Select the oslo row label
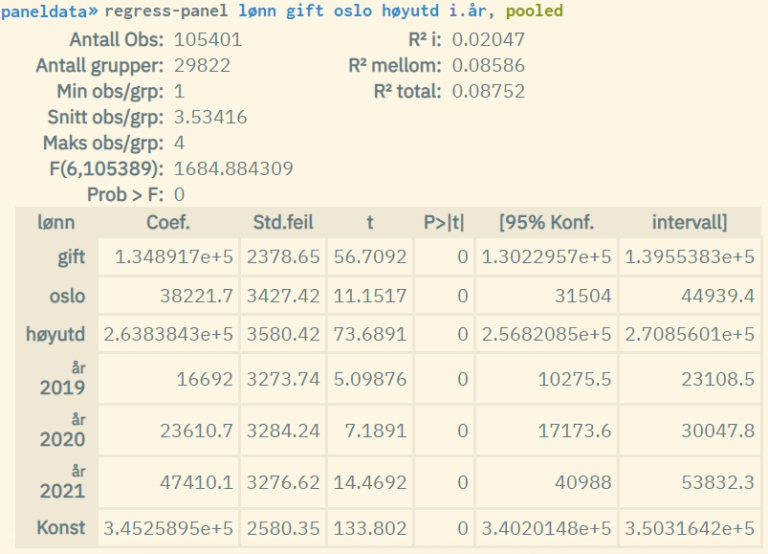The width and height of the screenshot is (768, 554). point(67,296)
